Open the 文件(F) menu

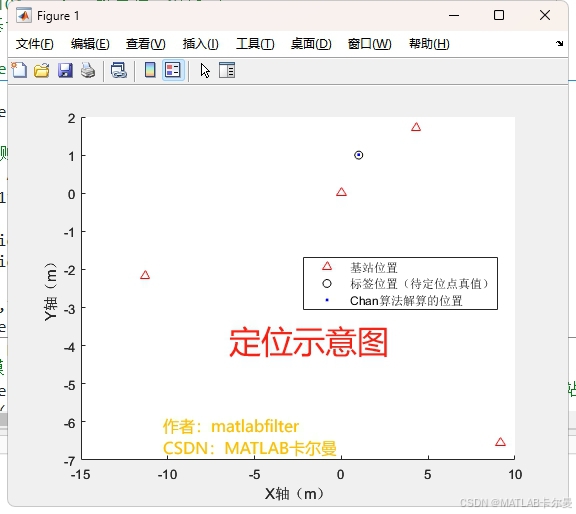click(x=35, y=44)
